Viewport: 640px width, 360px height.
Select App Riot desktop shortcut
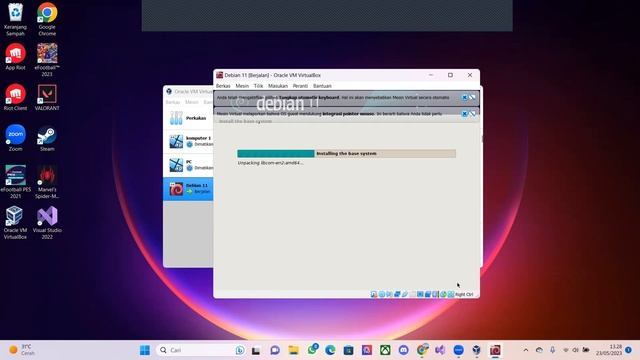(16, 57)
